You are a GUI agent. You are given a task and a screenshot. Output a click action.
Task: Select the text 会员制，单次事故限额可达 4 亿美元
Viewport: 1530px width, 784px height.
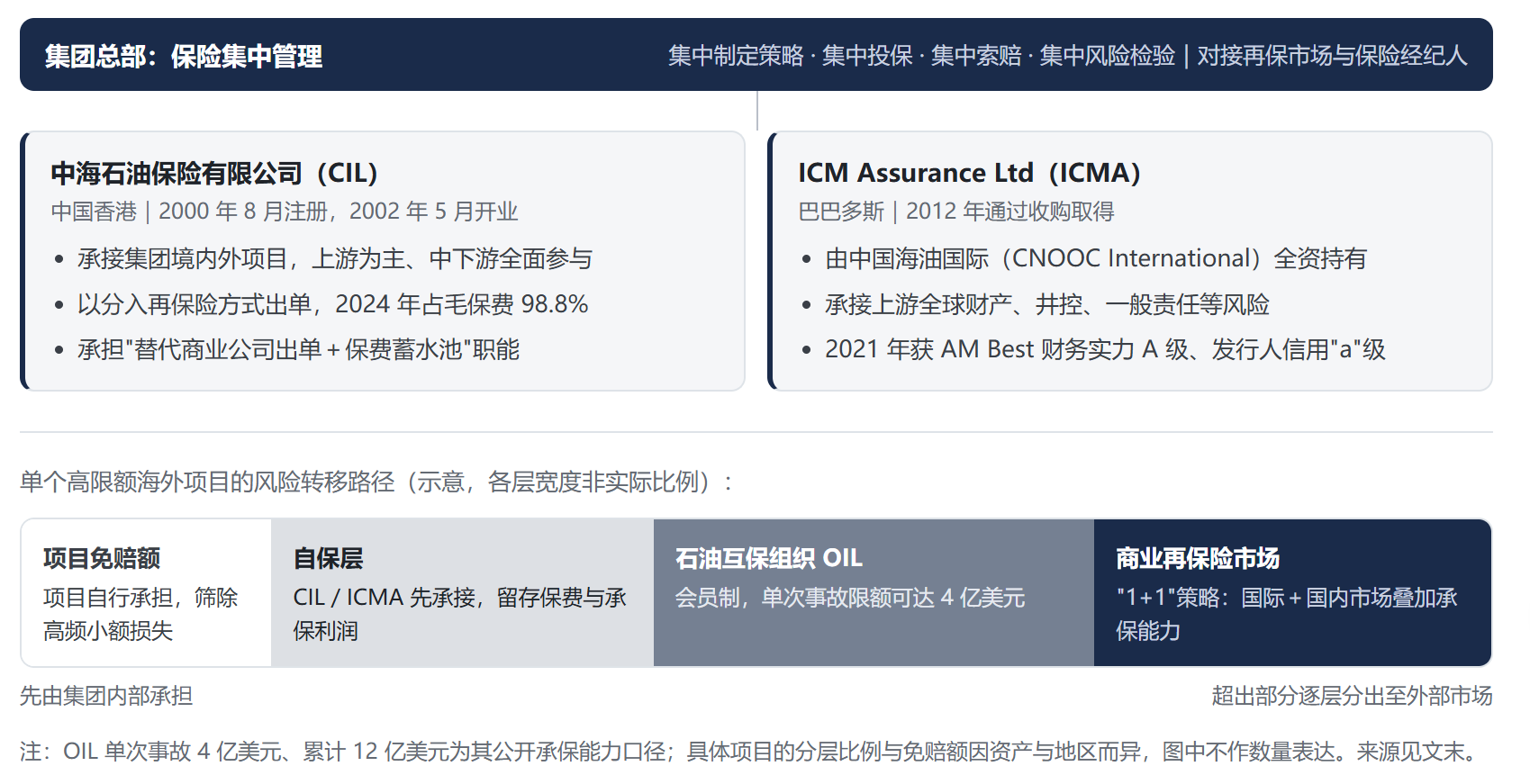tap(850, 598)
